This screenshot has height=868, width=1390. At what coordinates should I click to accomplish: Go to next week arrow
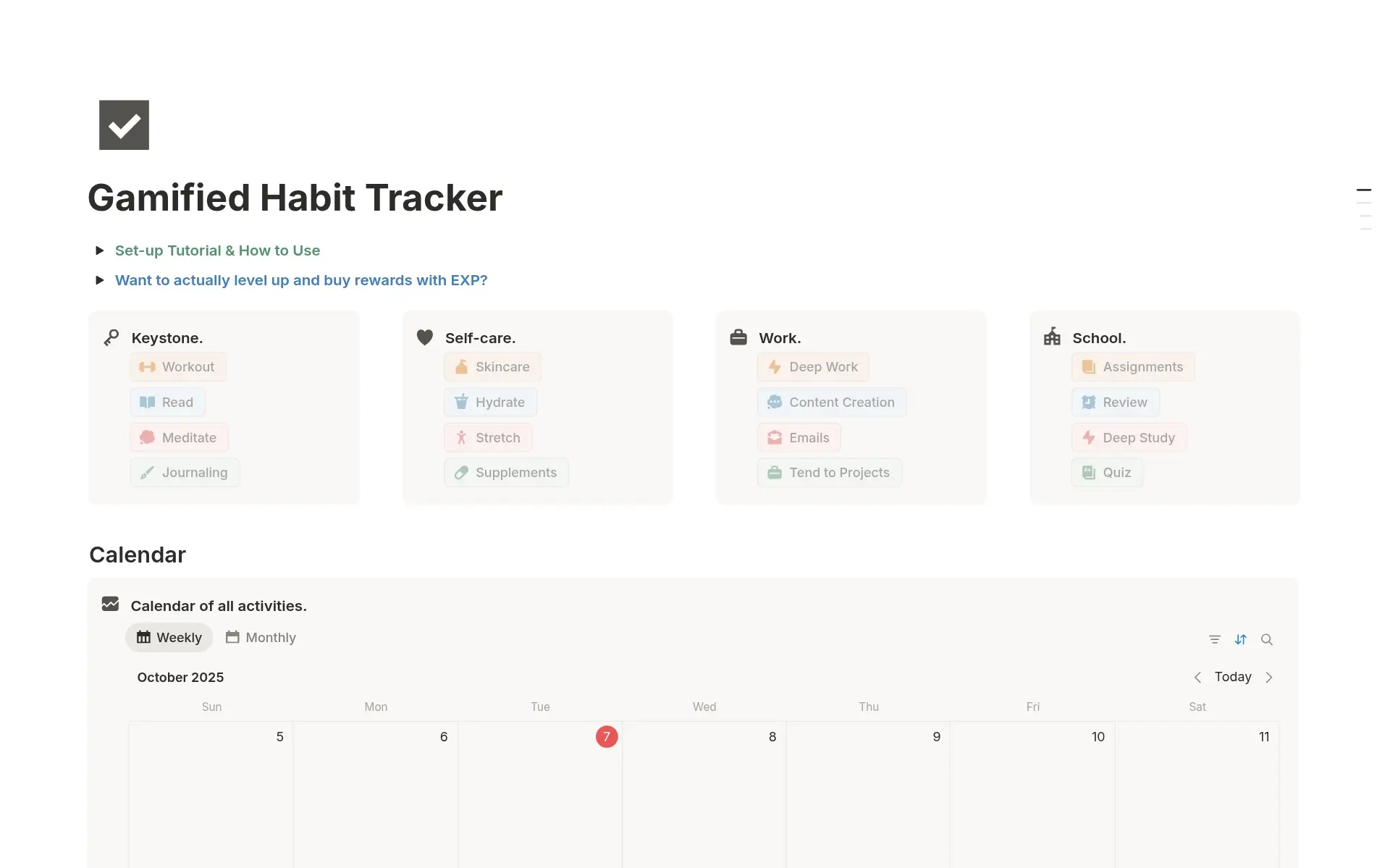(1269, 677)
